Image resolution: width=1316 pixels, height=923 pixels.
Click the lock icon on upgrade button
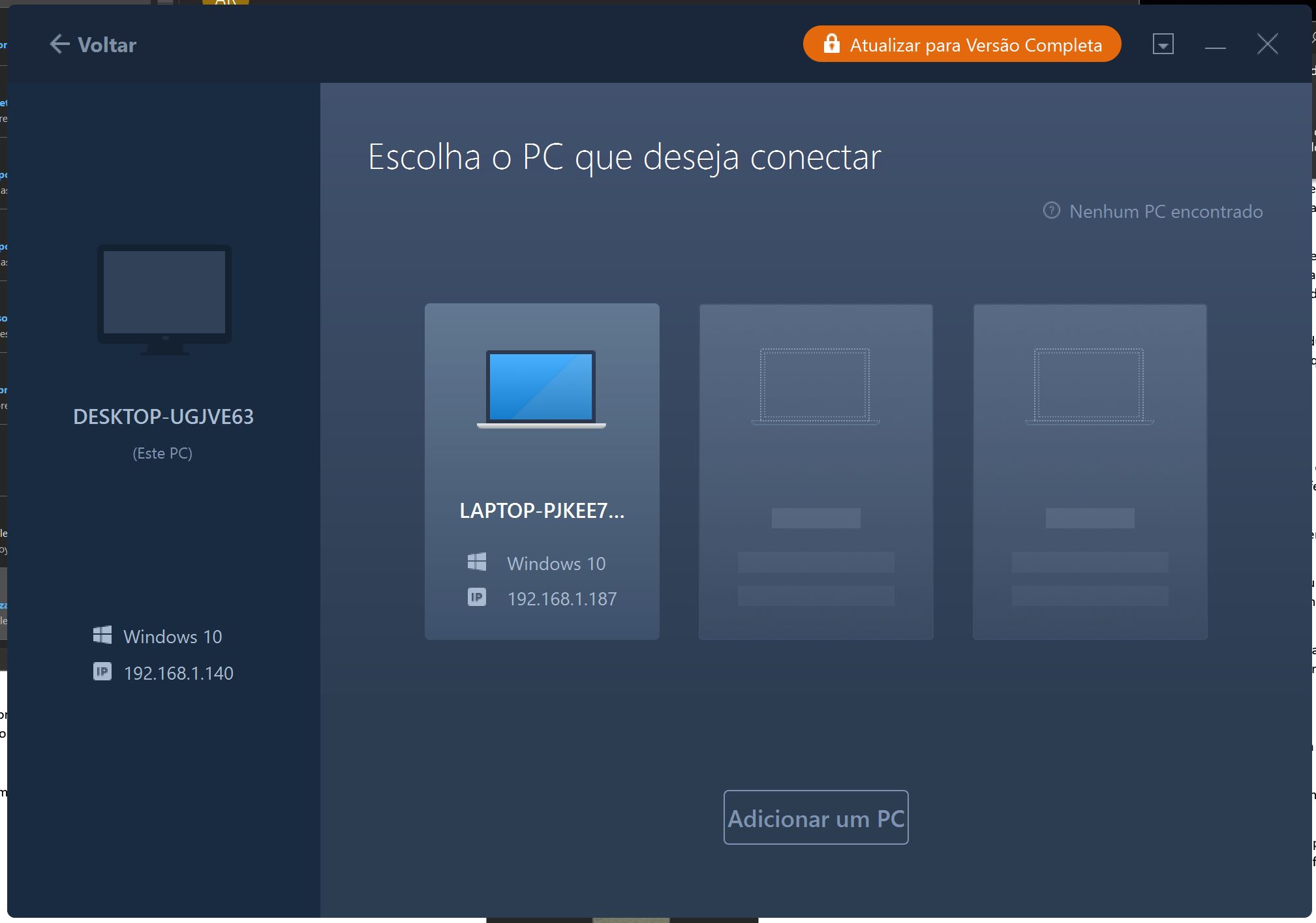click(x=831, y=43)
